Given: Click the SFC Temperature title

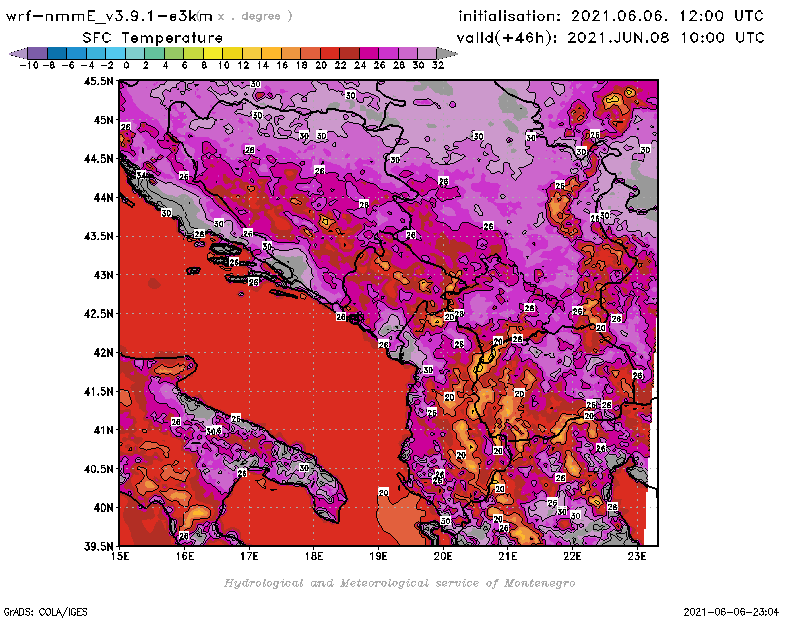Looking at the screenshot, I should click(x=153, y=38).
